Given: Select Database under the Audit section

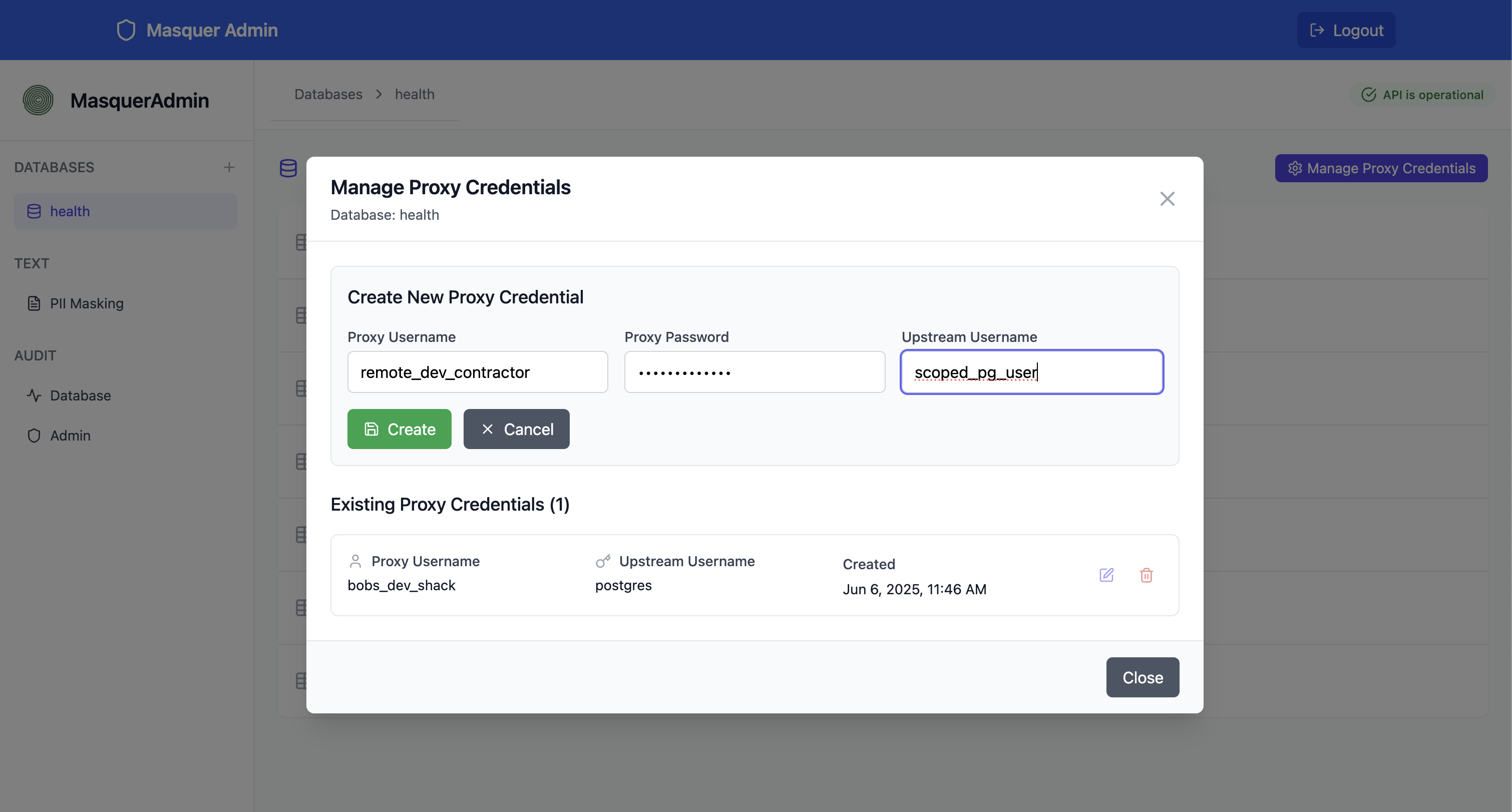Looking at the screenshot, I should [x=81, y=395].
